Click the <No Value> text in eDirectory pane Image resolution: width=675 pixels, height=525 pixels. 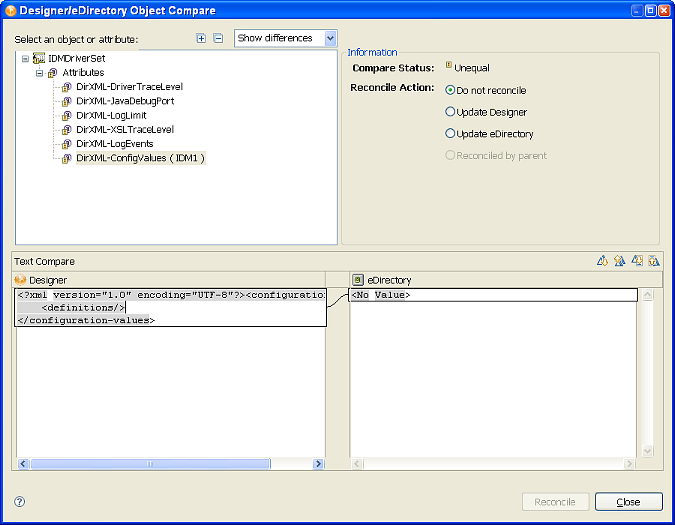[x=381, y=295]
